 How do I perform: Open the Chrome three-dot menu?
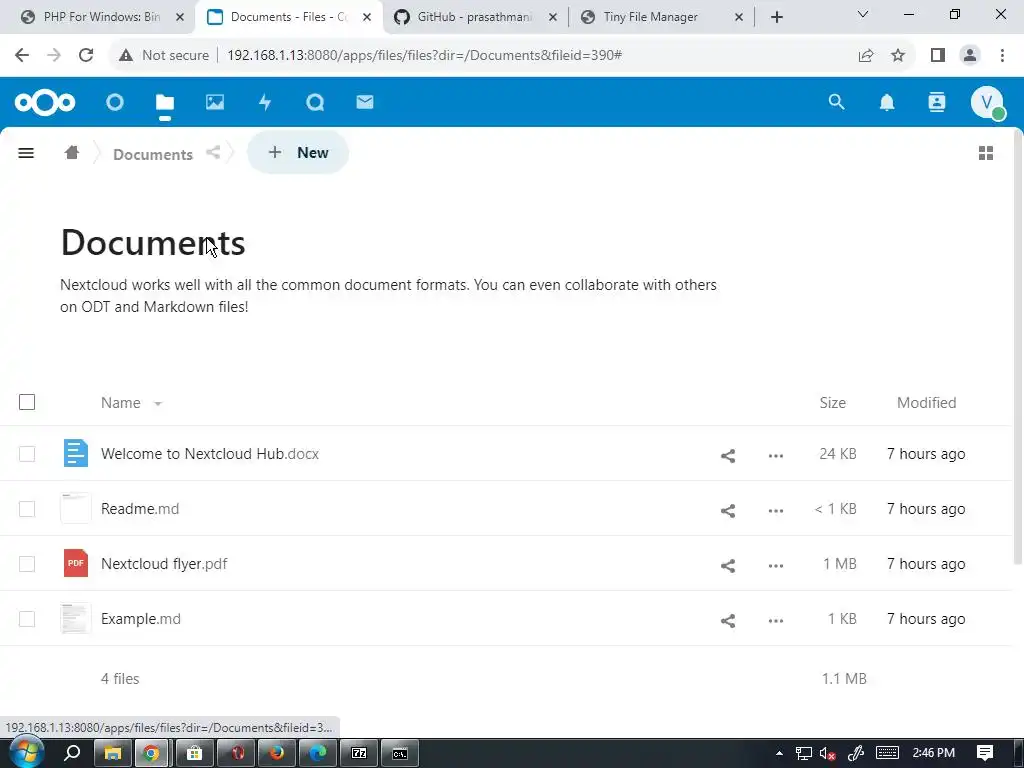pos(1002,55)
